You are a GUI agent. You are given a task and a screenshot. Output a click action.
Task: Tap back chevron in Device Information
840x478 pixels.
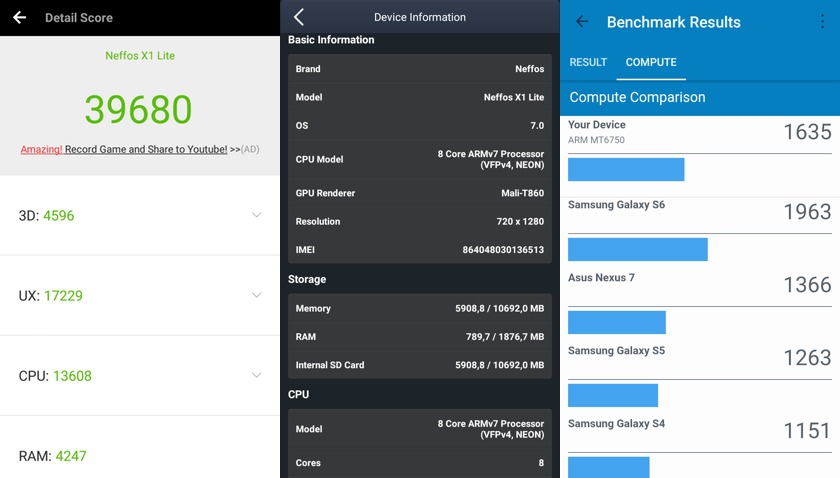pyautogui.click(x=299, y=17)
